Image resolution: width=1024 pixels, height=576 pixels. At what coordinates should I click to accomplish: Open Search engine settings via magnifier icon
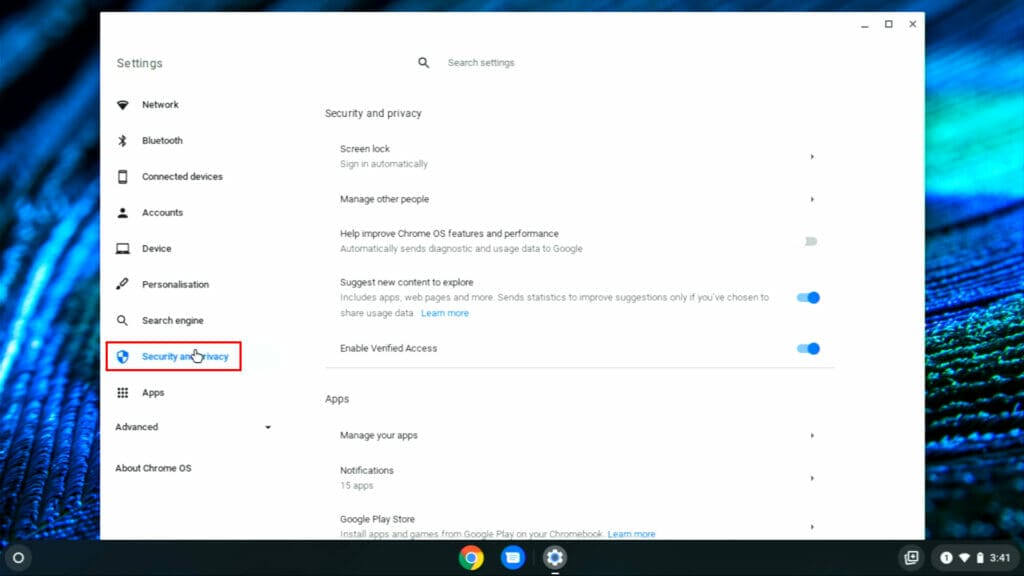[122, 320]
